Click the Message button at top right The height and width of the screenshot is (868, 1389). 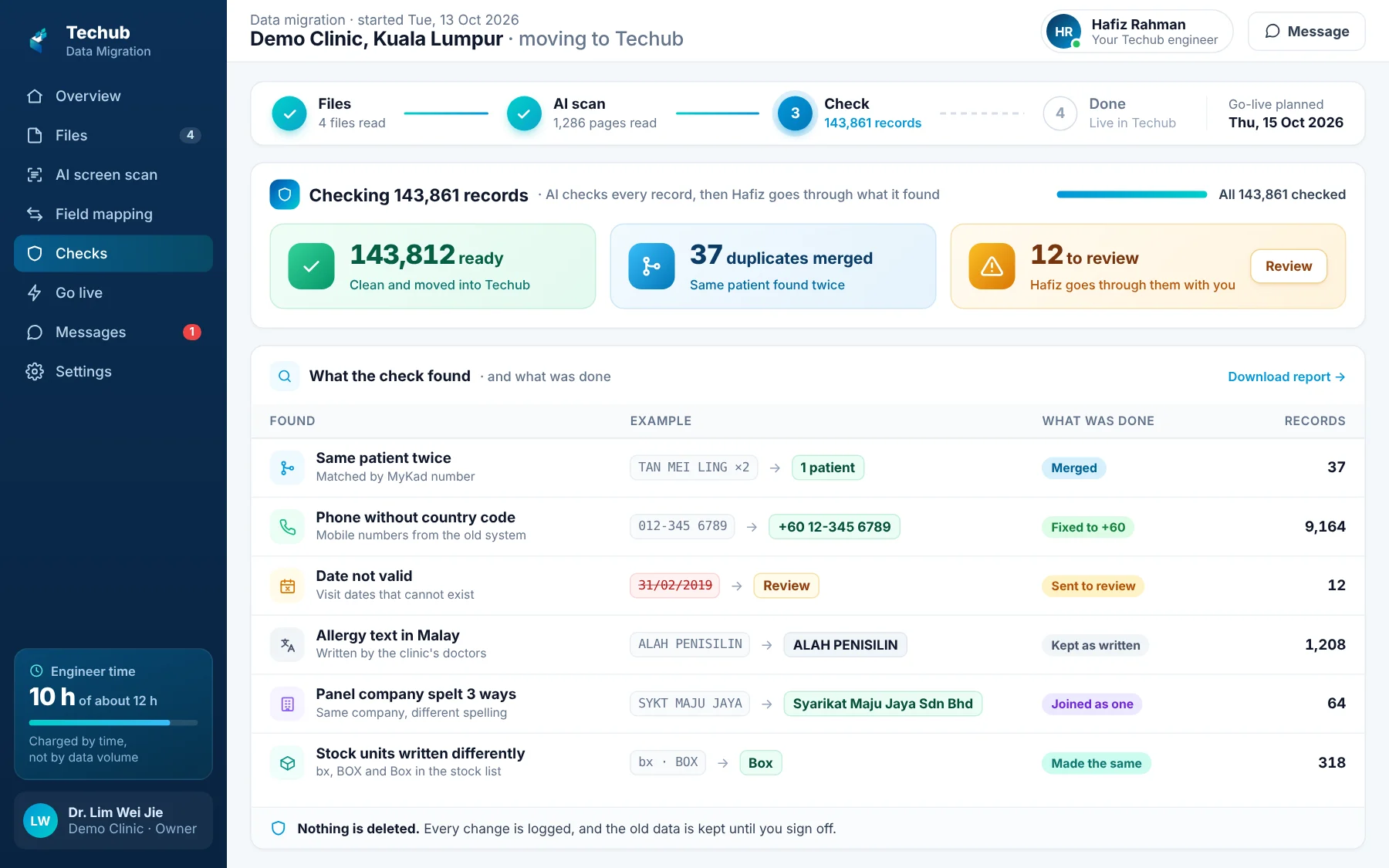[x=1306, y=32]
